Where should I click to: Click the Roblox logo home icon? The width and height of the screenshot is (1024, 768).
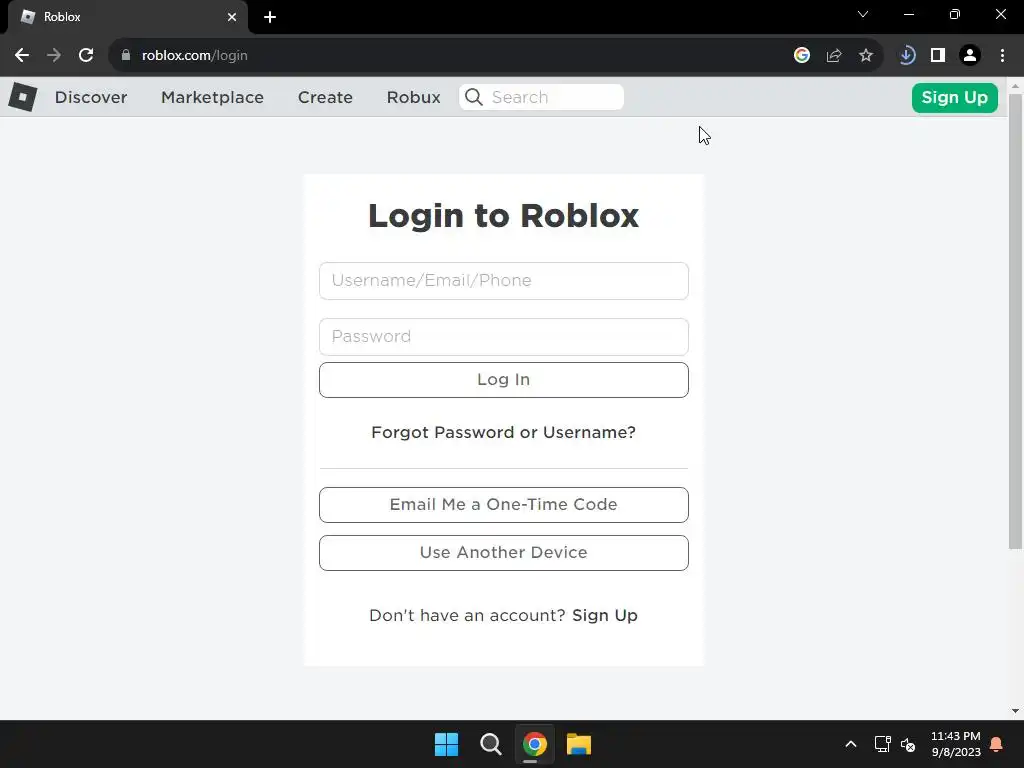click(23, 97)
